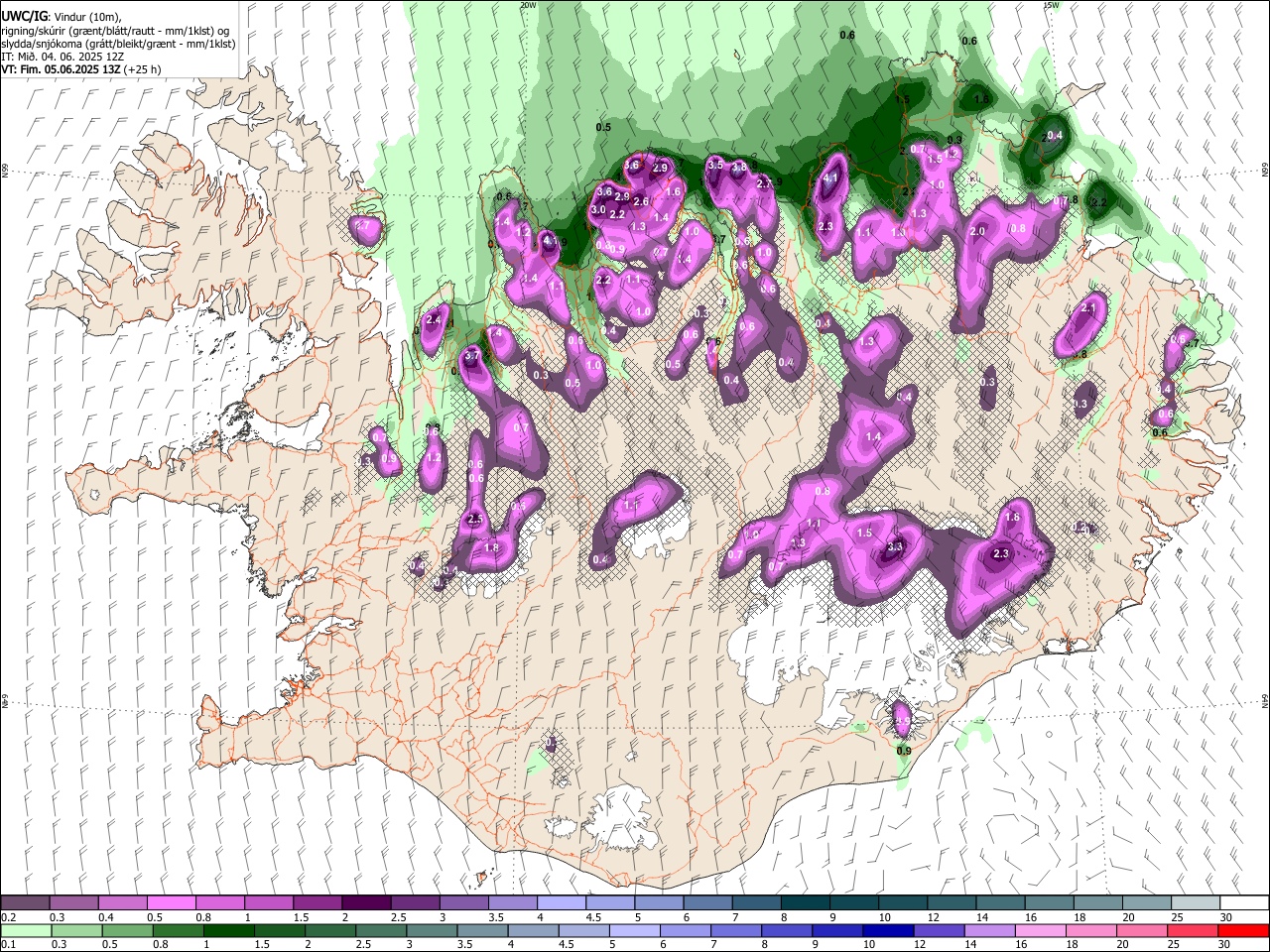Screen dimensions: 1270x952
Task: Click the 'IT: Mið. 04. 06. 2025 12Z' line
Action: coord(63,57)
